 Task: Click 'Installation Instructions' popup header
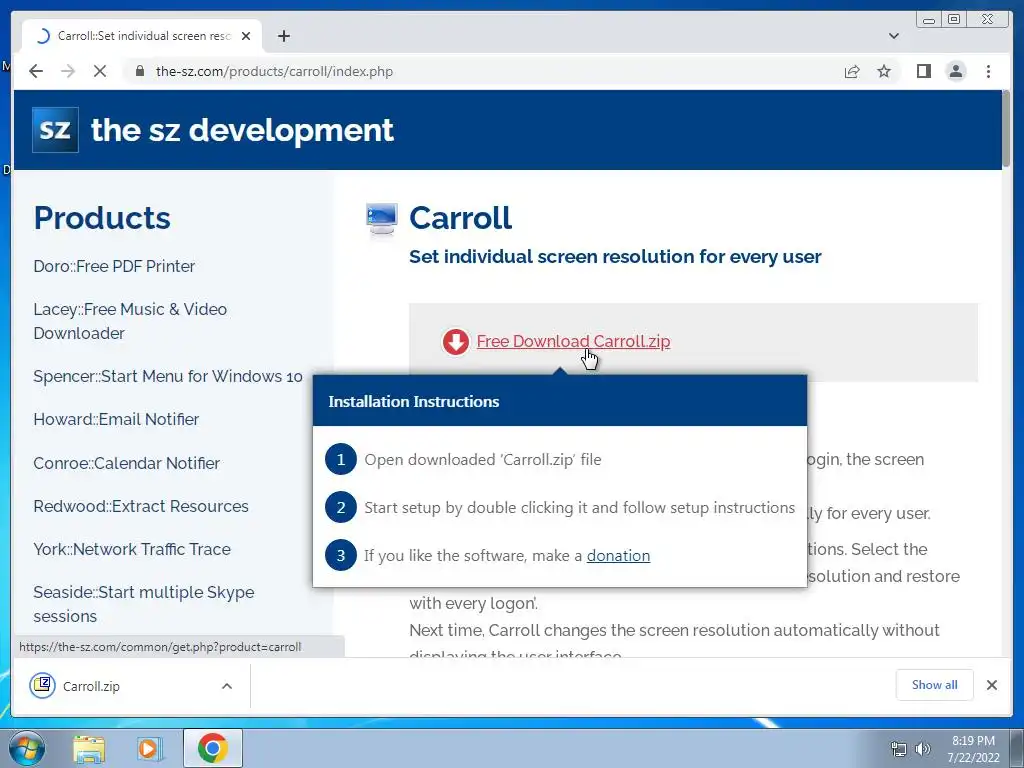click(x=560, y=402)
